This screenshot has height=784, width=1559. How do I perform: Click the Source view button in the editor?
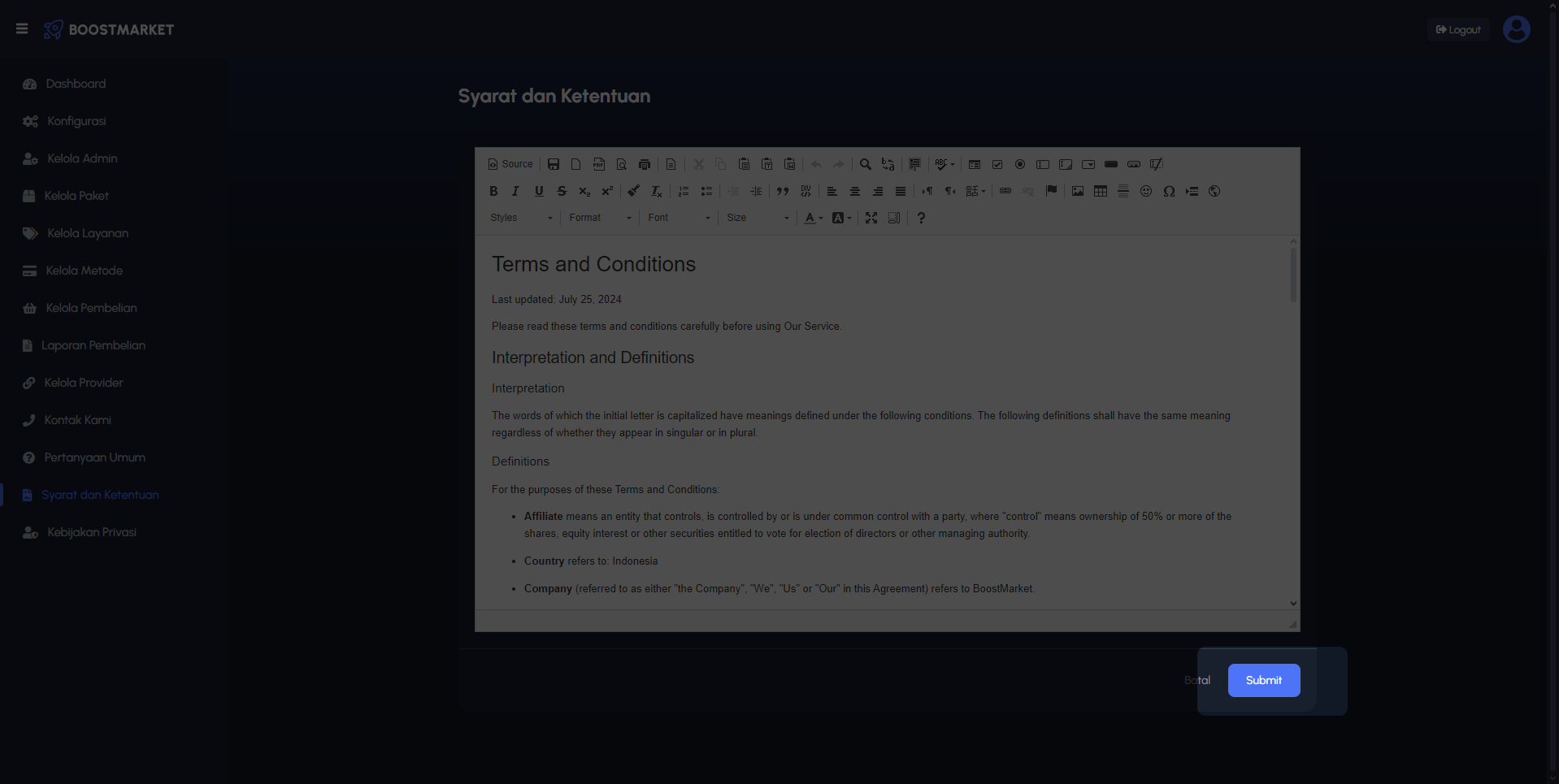pos(510,164)
